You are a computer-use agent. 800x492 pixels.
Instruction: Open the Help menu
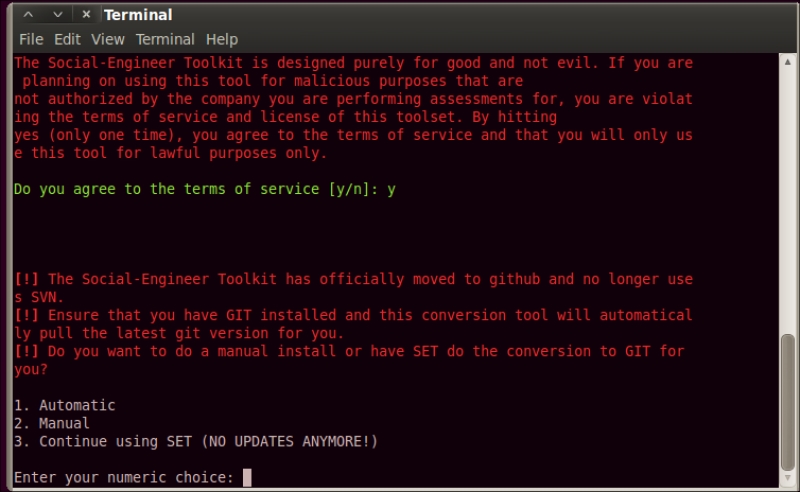tap(222, 39)
